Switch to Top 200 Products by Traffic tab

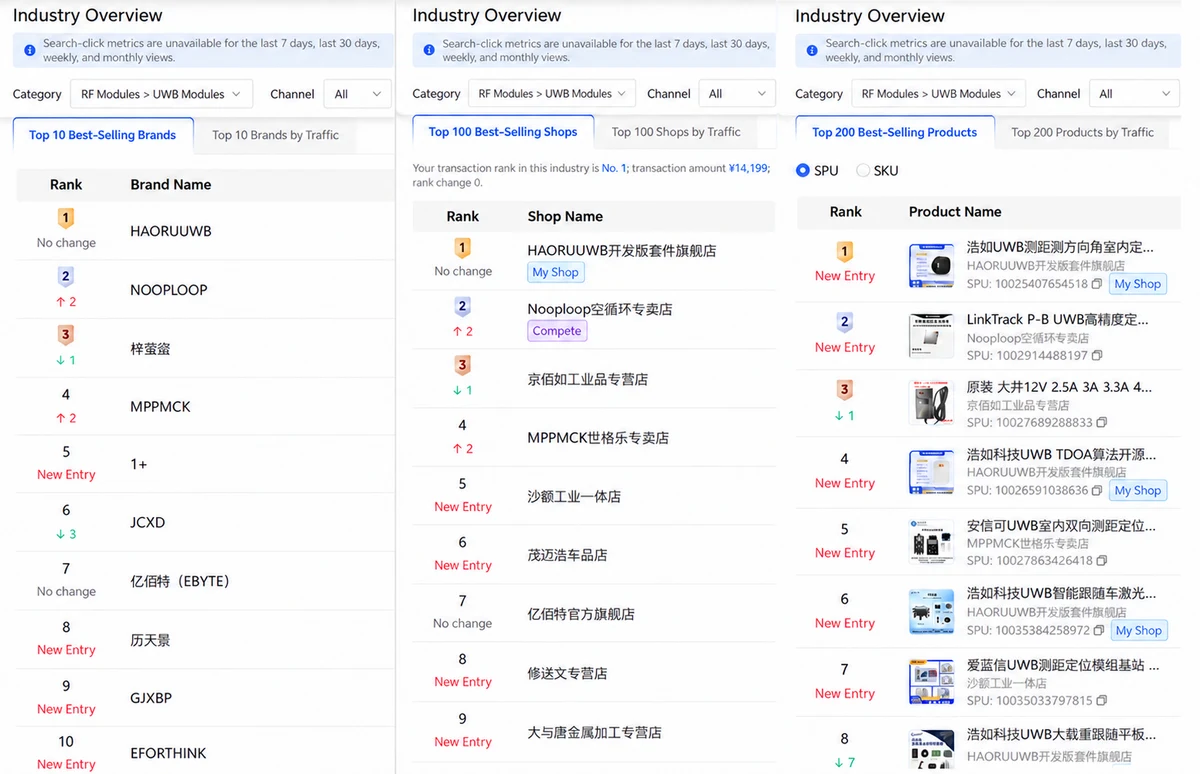coord(1082,132)
